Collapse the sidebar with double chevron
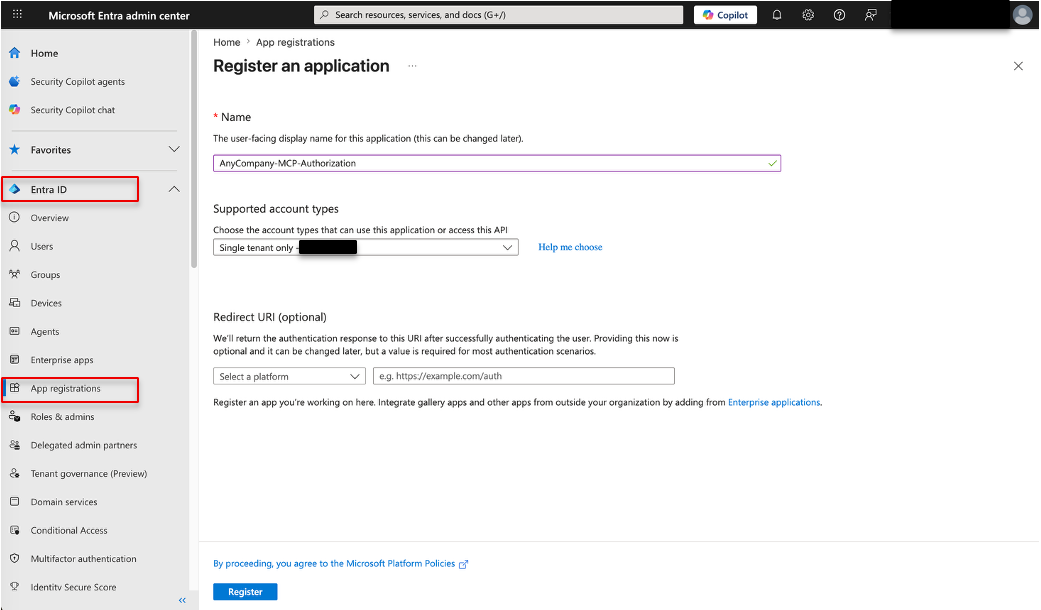The height and width of the screenshot is (610, 1041). point(182,600)
